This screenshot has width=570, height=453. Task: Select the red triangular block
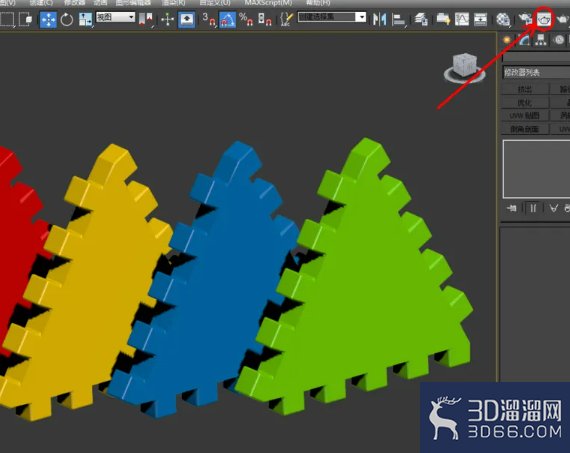click(x=13, y=233)
